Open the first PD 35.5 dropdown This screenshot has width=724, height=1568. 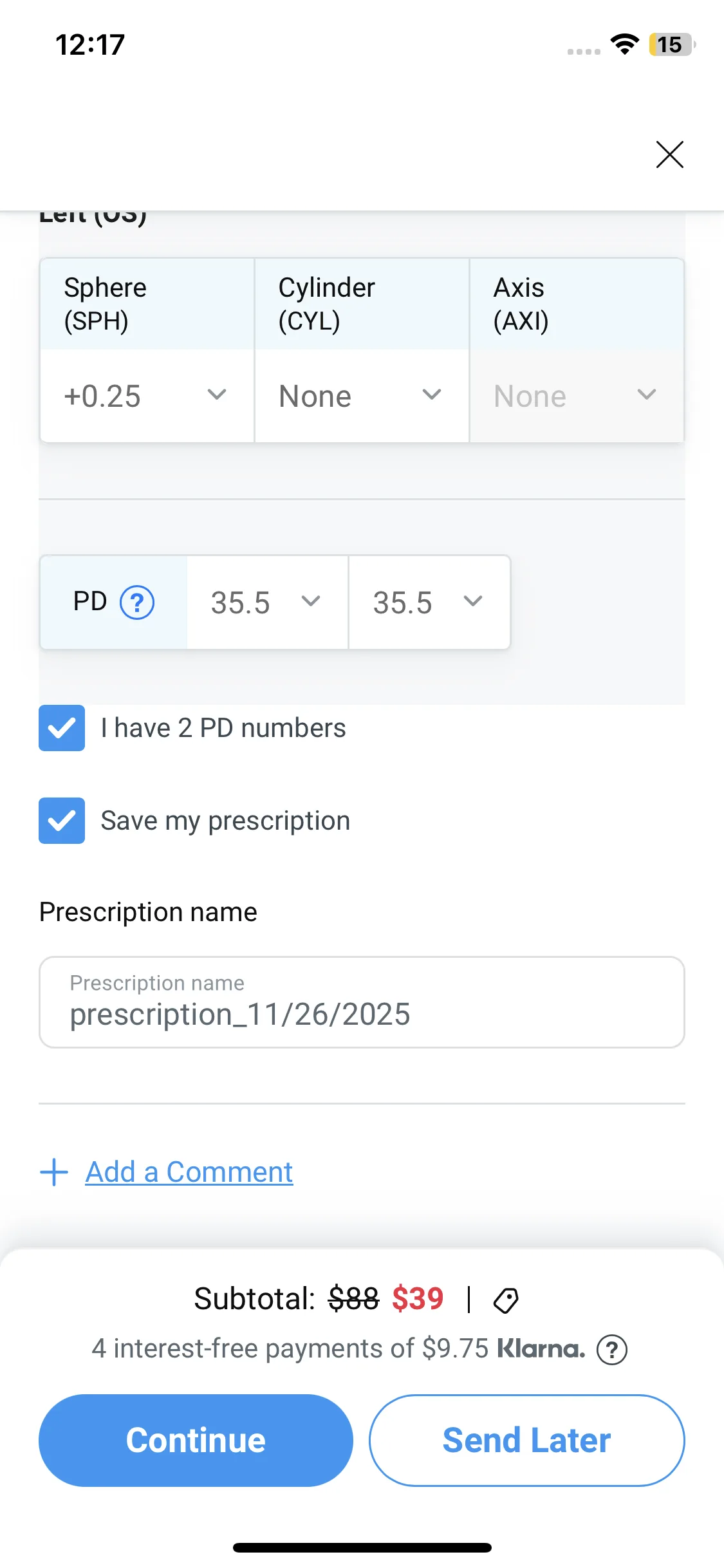[267, 602]
